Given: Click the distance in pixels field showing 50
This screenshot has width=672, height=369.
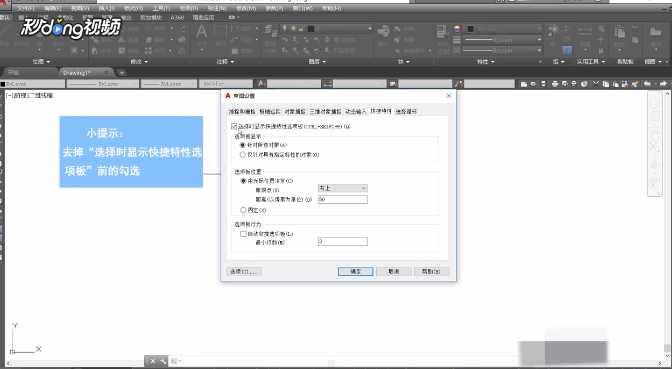Looking at the screenshot, I should (342, 199).
